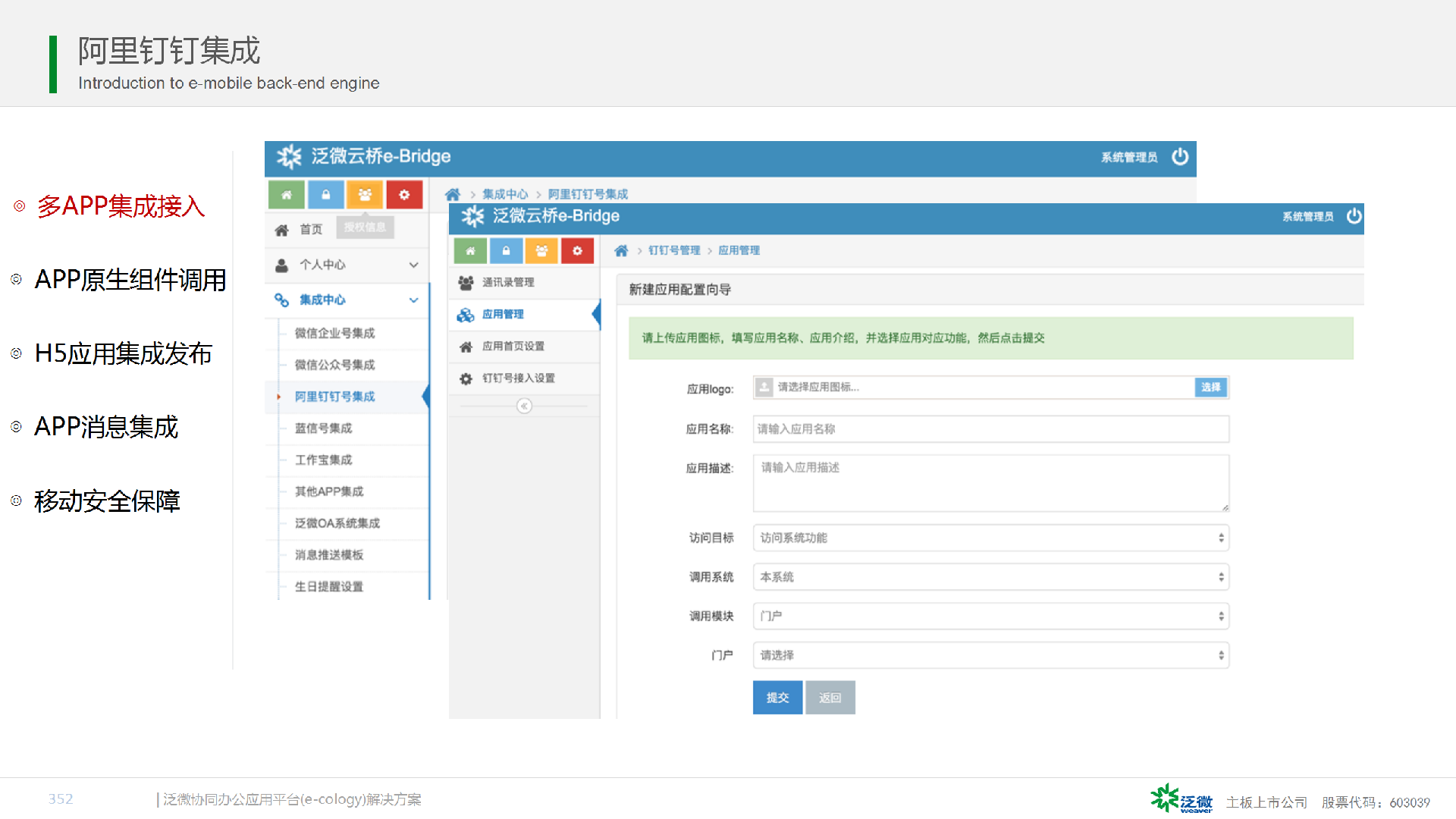1456x819 pixels.
Task: Open 调用系统 dropdown
Action: [x=990, y=577]
